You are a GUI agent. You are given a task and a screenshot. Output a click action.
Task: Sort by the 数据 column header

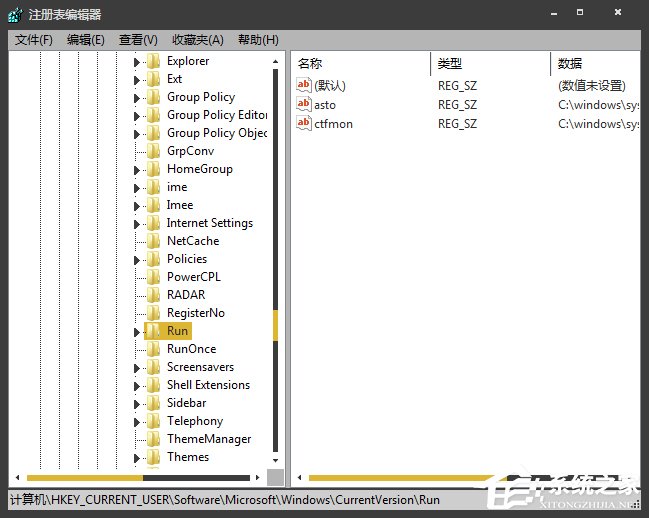pos(570,63)
